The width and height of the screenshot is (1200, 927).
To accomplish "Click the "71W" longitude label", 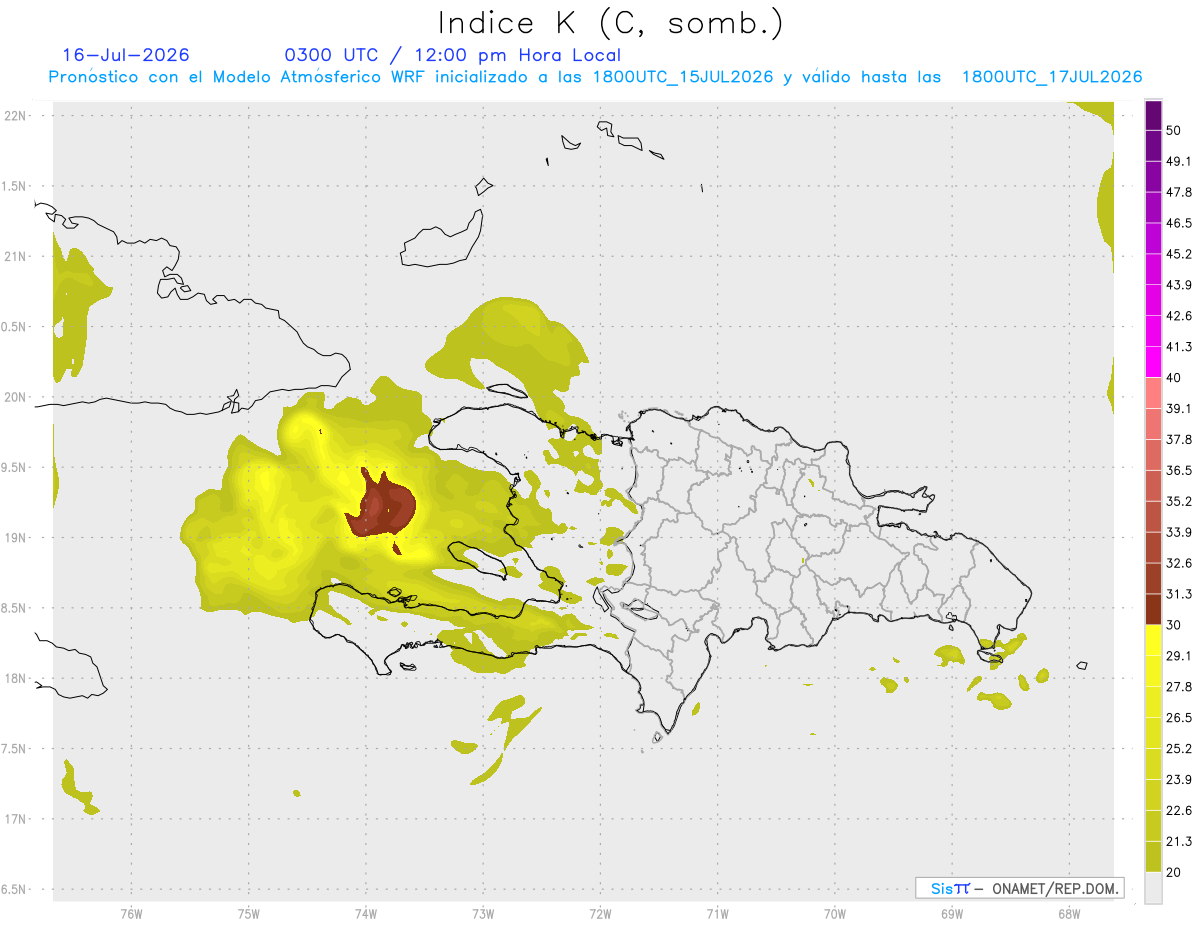I will 717,913.
